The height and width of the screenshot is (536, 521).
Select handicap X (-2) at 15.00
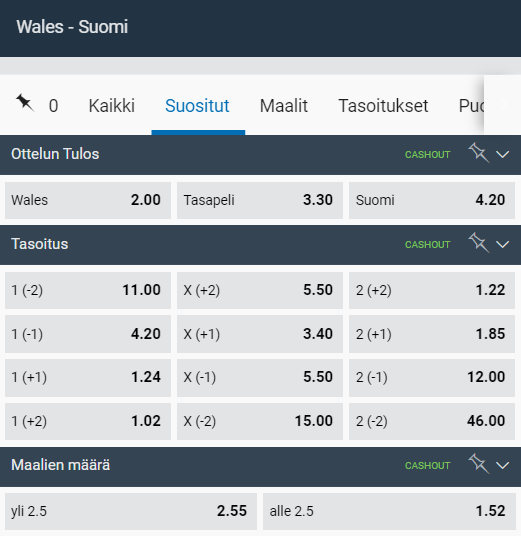point(260,421)
